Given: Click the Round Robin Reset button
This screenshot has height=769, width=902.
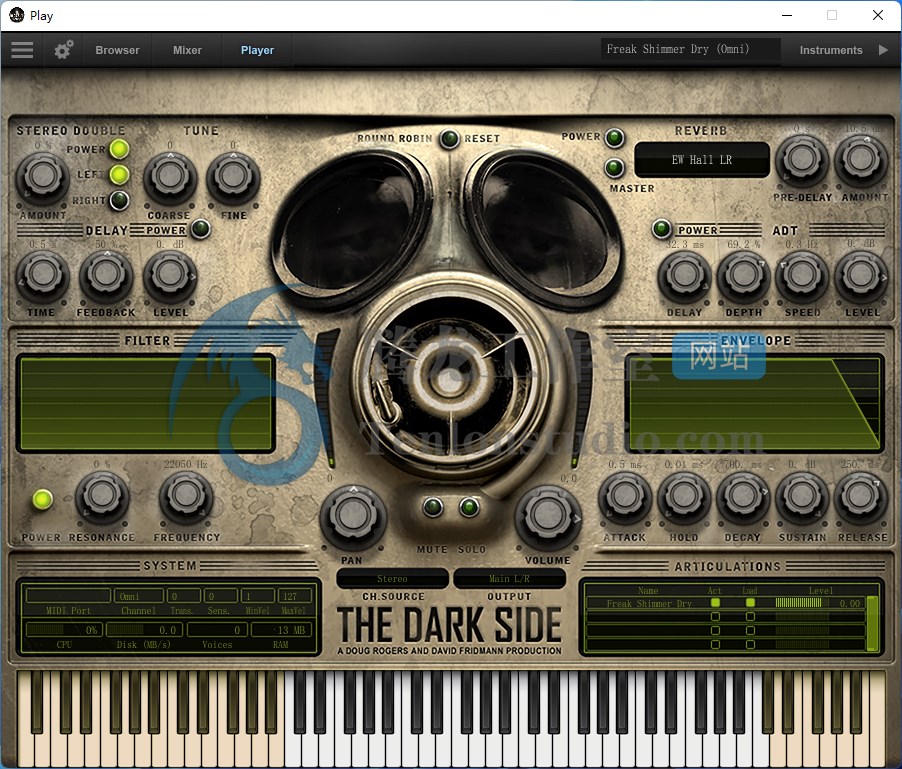Looking at the screenshot, I should (449, 139).
